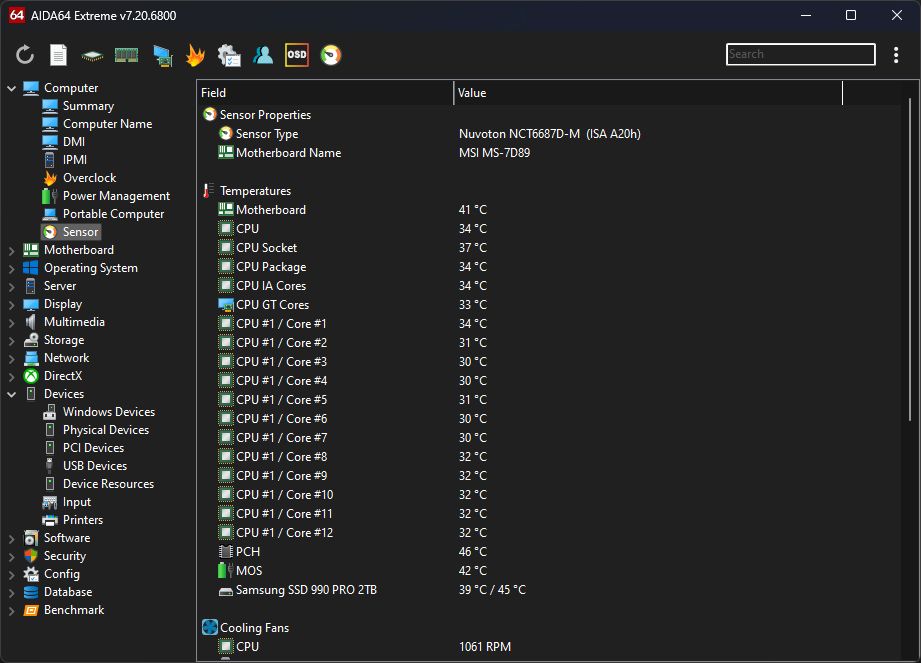Click the Search input field
This screenshot has width=921, height=663.
pos(800,54)
